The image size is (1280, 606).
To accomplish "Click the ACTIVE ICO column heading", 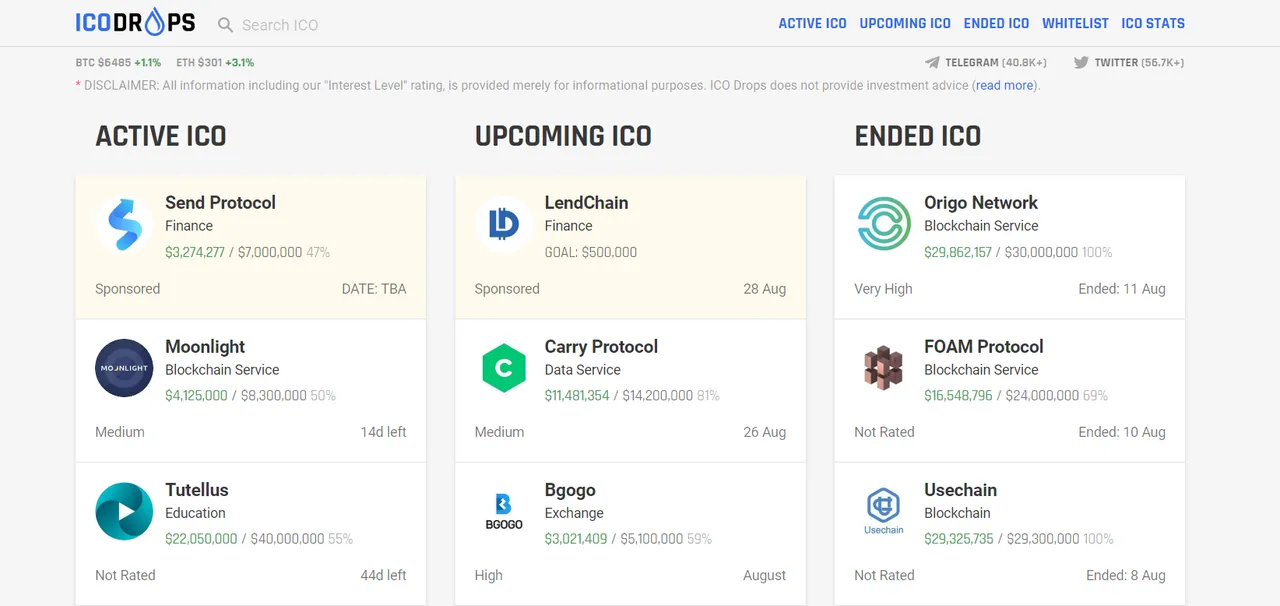I will (x=161, y=137).
